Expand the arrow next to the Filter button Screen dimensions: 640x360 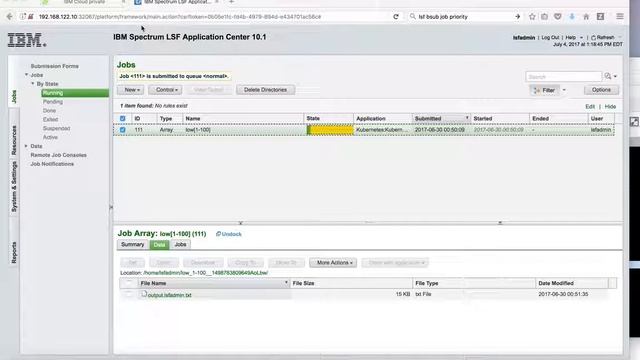point(564,90)
